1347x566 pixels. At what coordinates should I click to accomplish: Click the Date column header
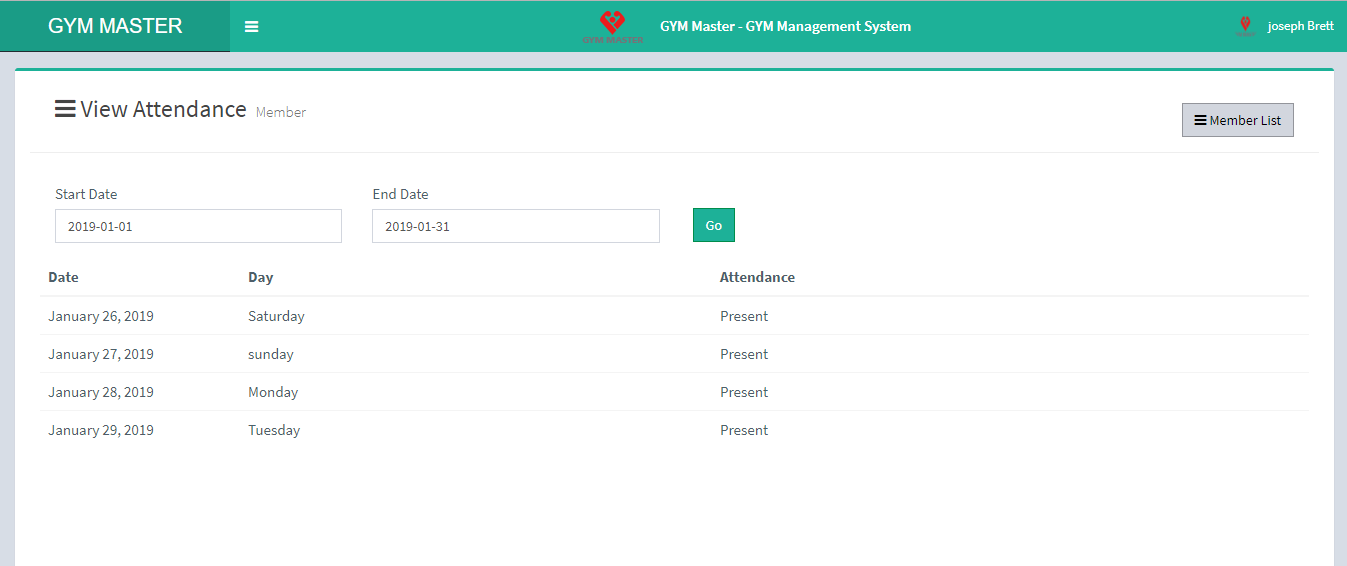63,277
